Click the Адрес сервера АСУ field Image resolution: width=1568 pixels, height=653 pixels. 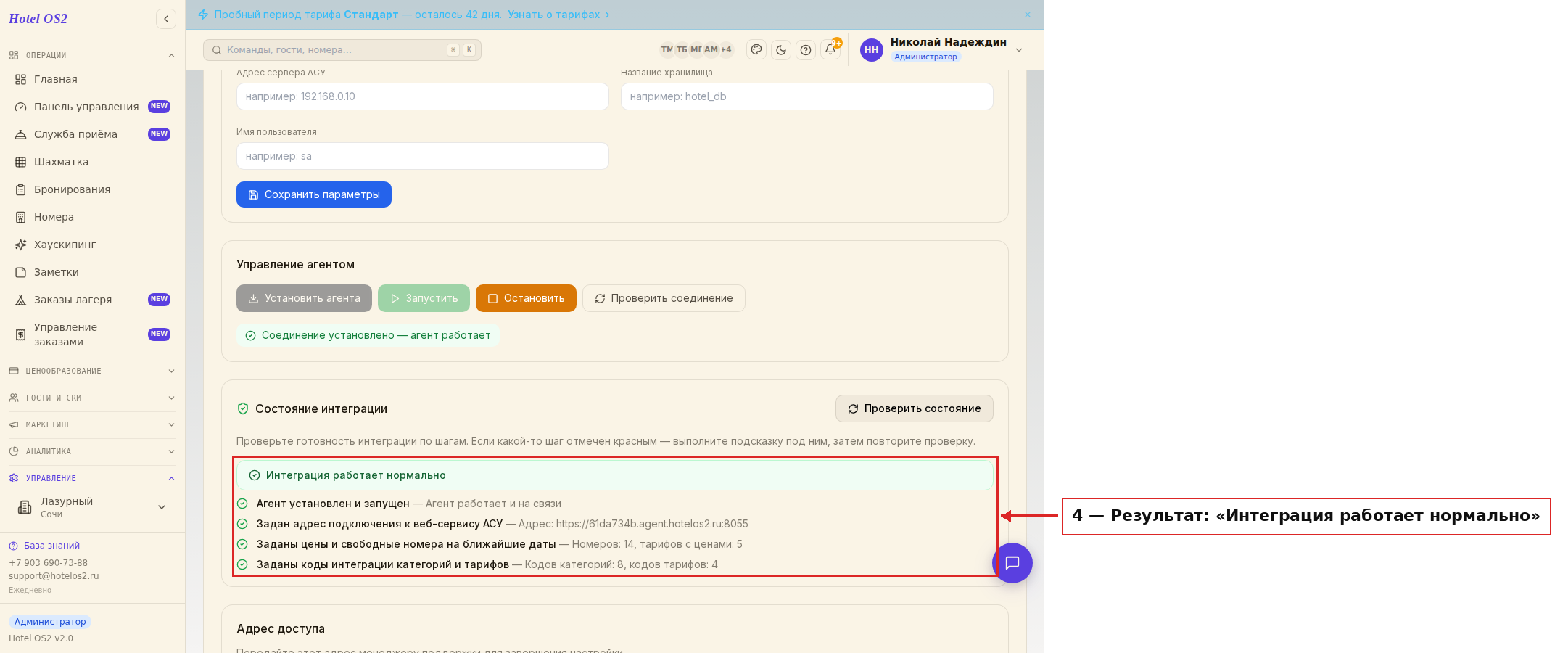tap(422, 96)
